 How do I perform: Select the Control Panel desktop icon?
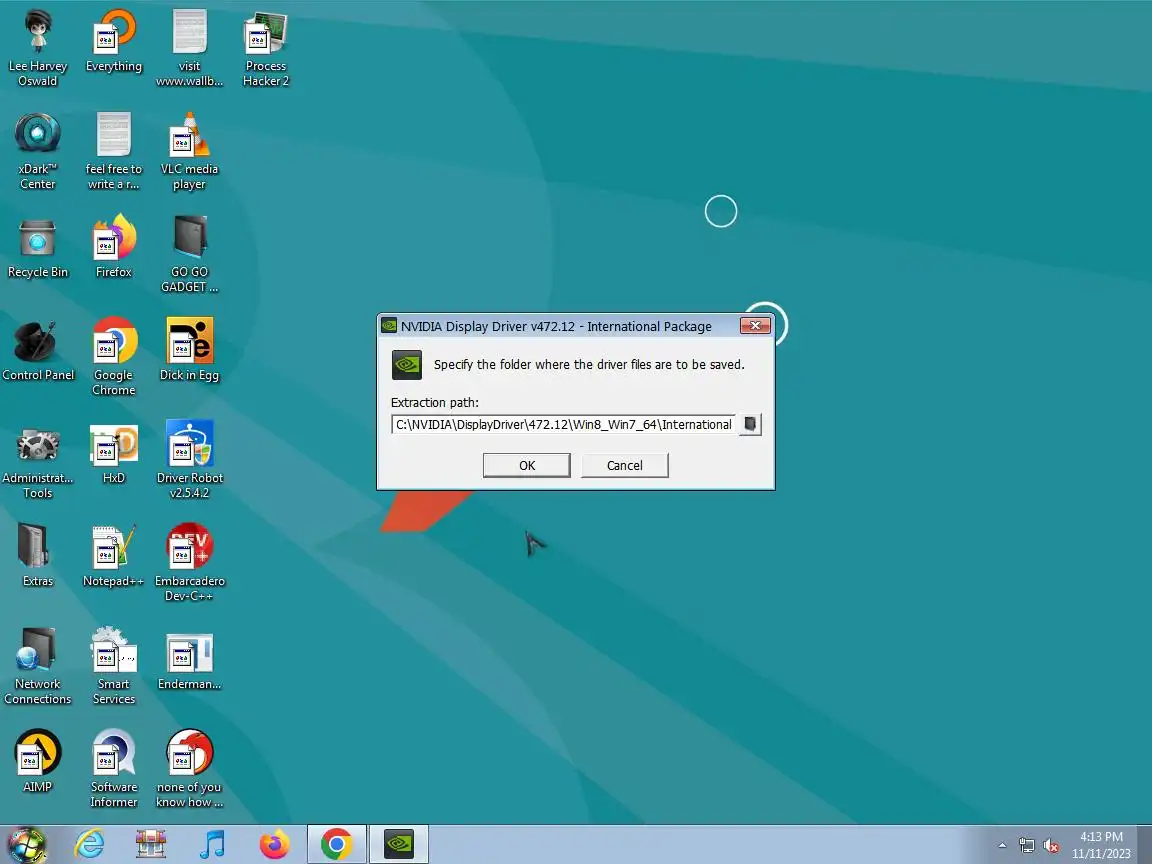click(x=37, y=351)
